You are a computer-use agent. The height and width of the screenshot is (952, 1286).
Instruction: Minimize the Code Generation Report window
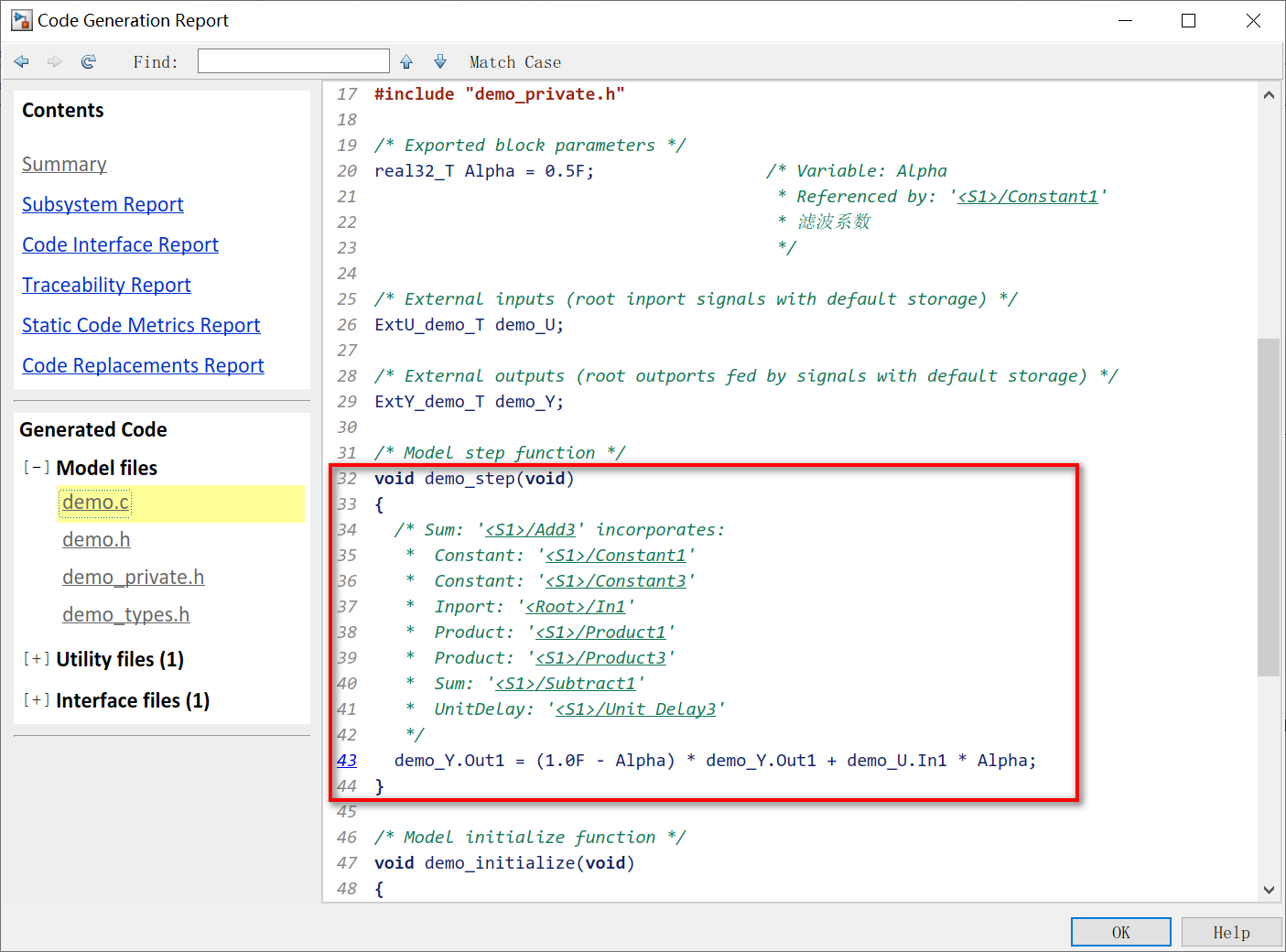click(1126, 20)
